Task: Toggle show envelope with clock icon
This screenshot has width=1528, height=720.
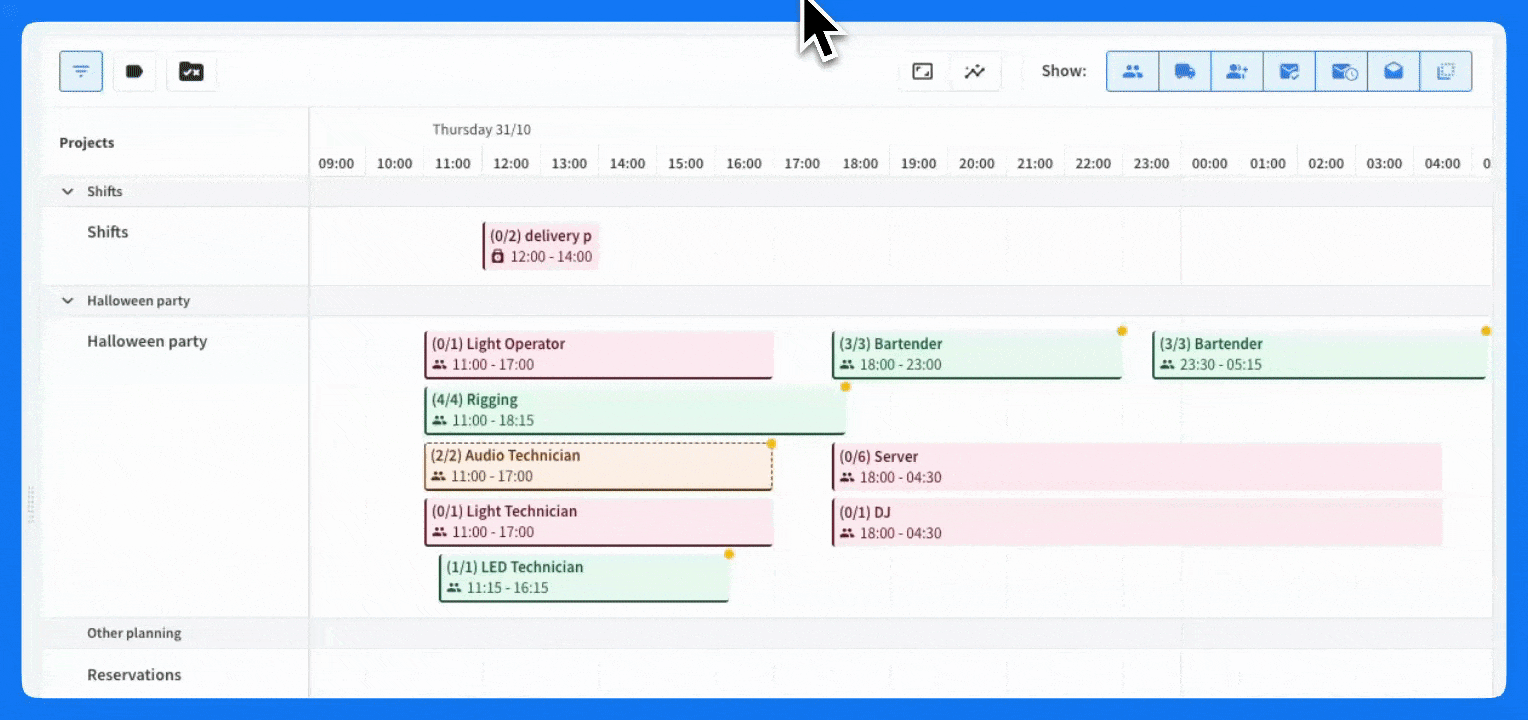Action: pyautogui.click(x=1342, y=72)
